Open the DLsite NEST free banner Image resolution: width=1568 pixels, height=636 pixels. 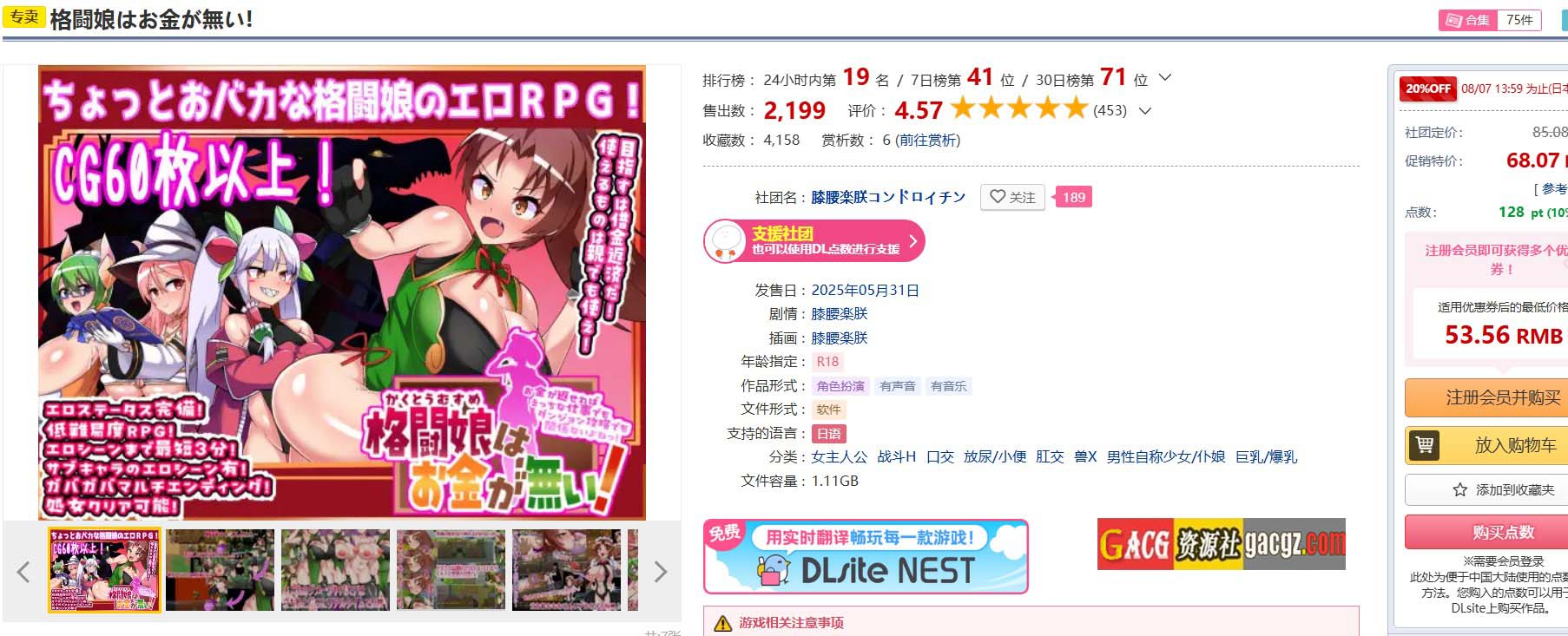(x=866, y=556)
